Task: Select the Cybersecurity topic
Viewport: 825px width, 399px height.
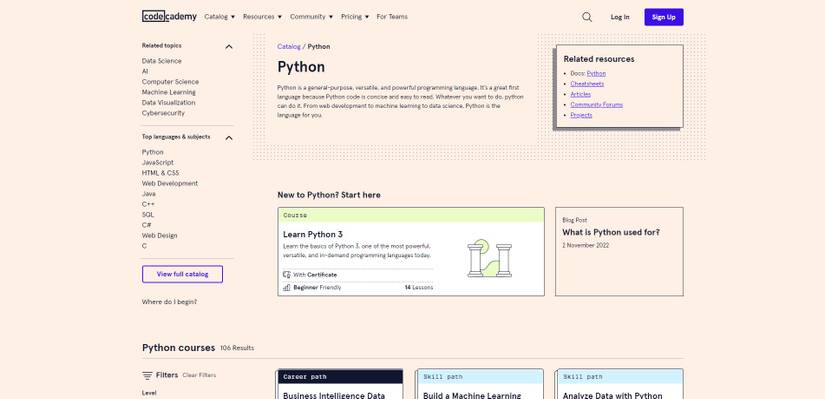Action: (163, 113)
